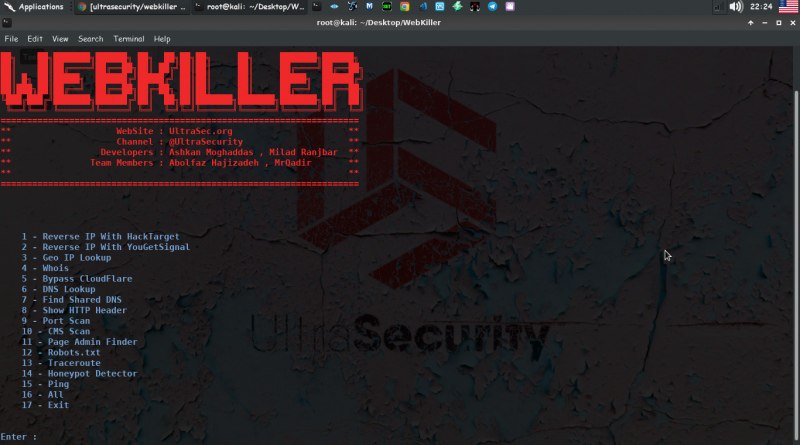Switch to the ultrasecurity/webkiller browser taskbar window
Image resolution: width=800 pixels, height=445 pixels.
132,7
